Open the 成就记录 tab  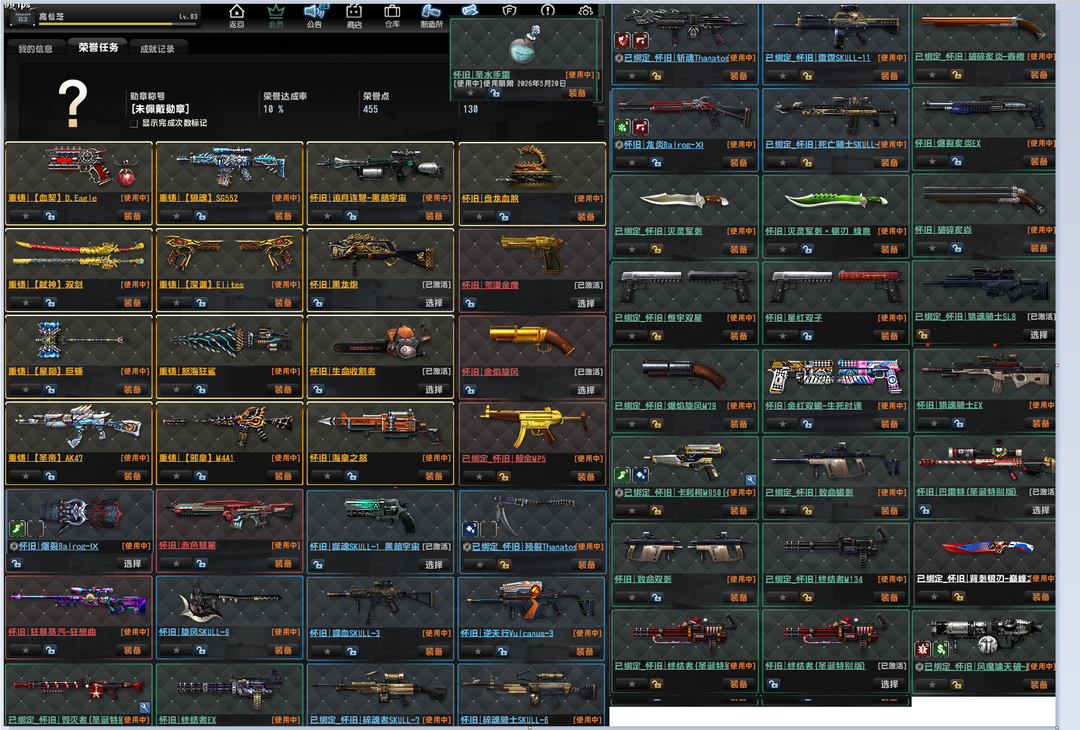158,49
